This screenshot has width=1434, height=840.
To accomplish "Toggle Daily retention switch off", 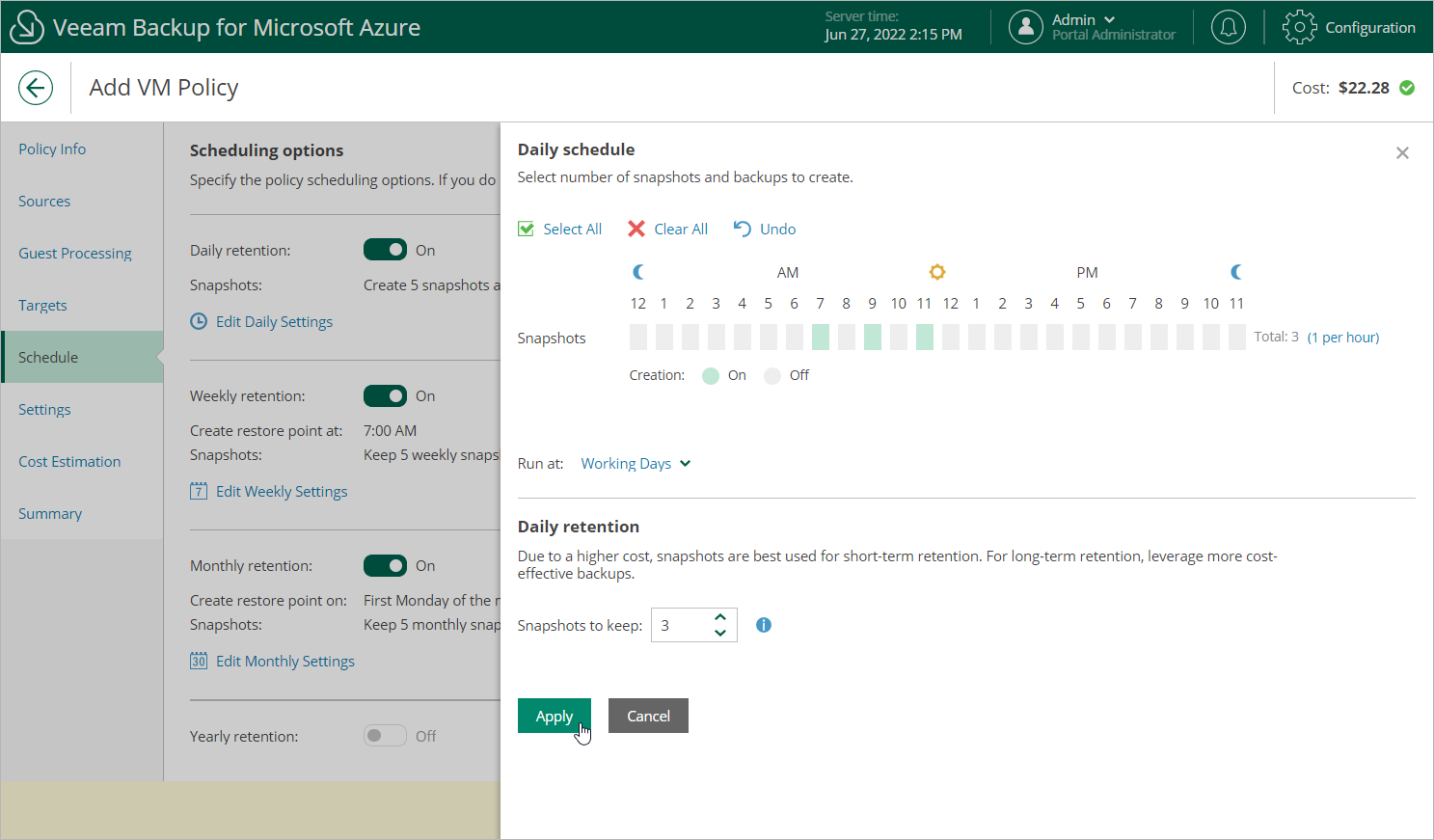I will coord(385,250).
